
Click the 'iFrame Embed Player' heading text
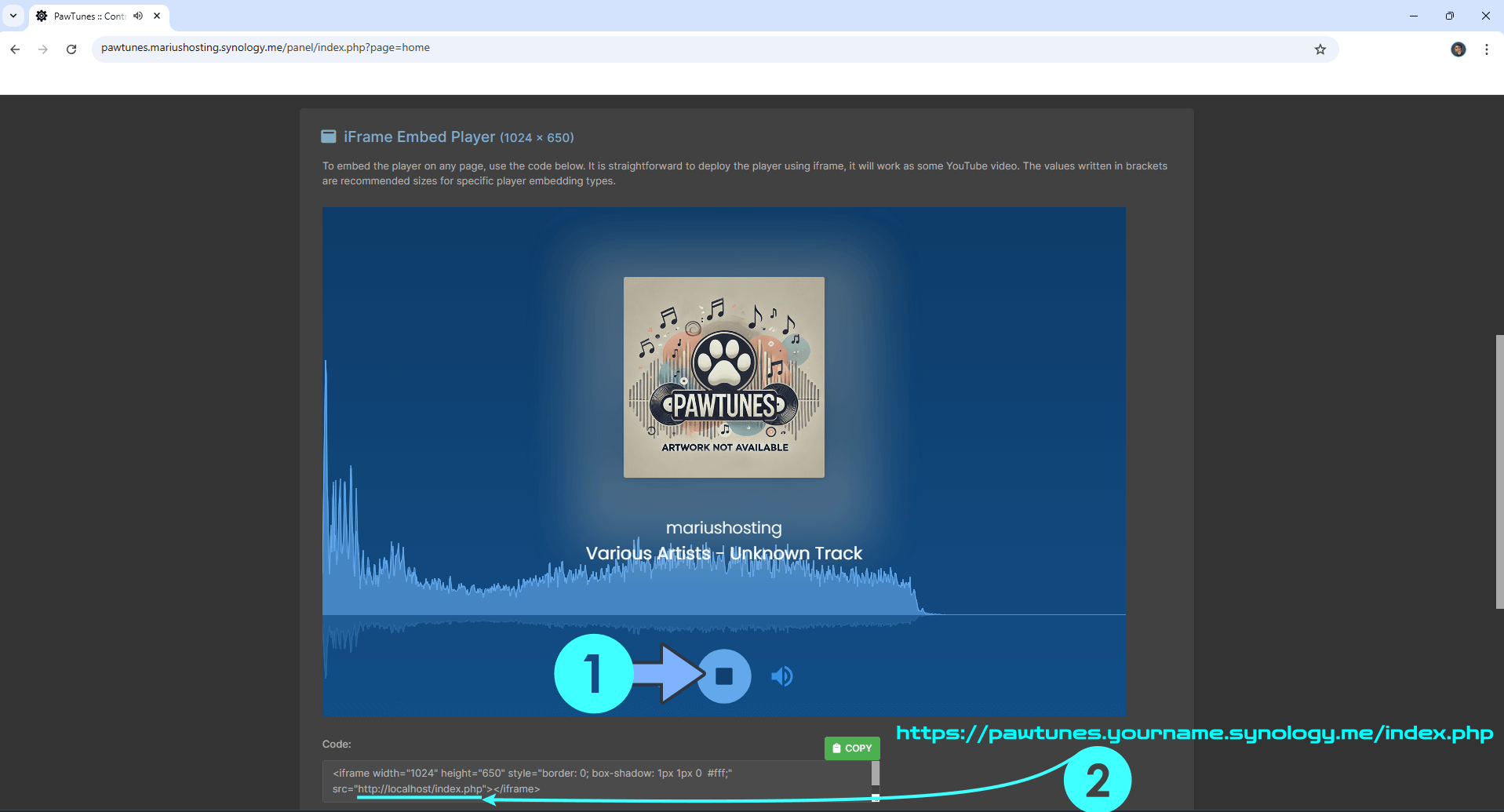pyautogui.click(x=420, y=137)
